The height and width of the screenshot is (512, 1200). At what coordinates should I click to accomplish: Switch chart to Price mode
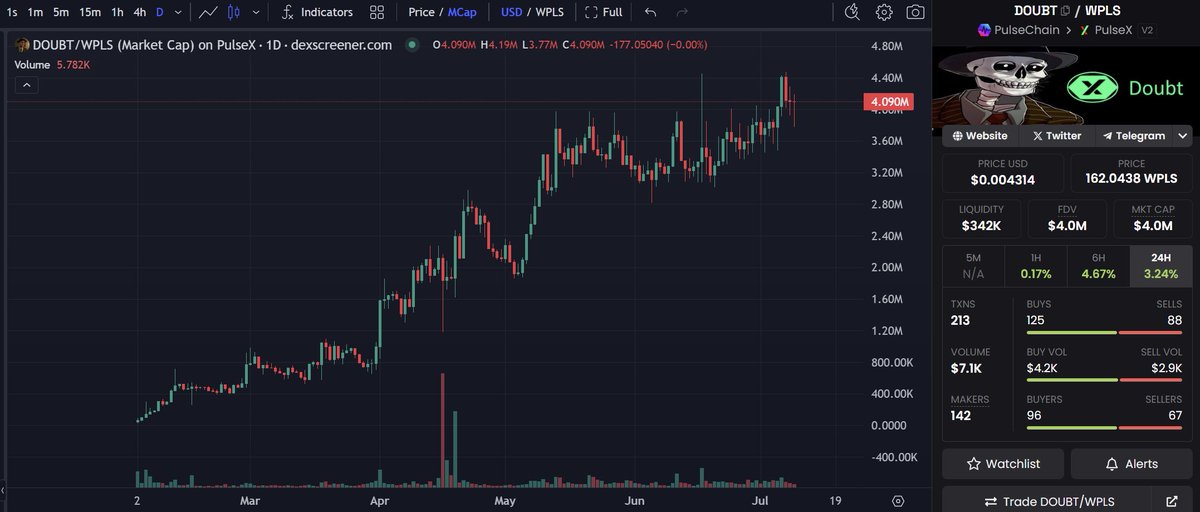click(421, 12)
